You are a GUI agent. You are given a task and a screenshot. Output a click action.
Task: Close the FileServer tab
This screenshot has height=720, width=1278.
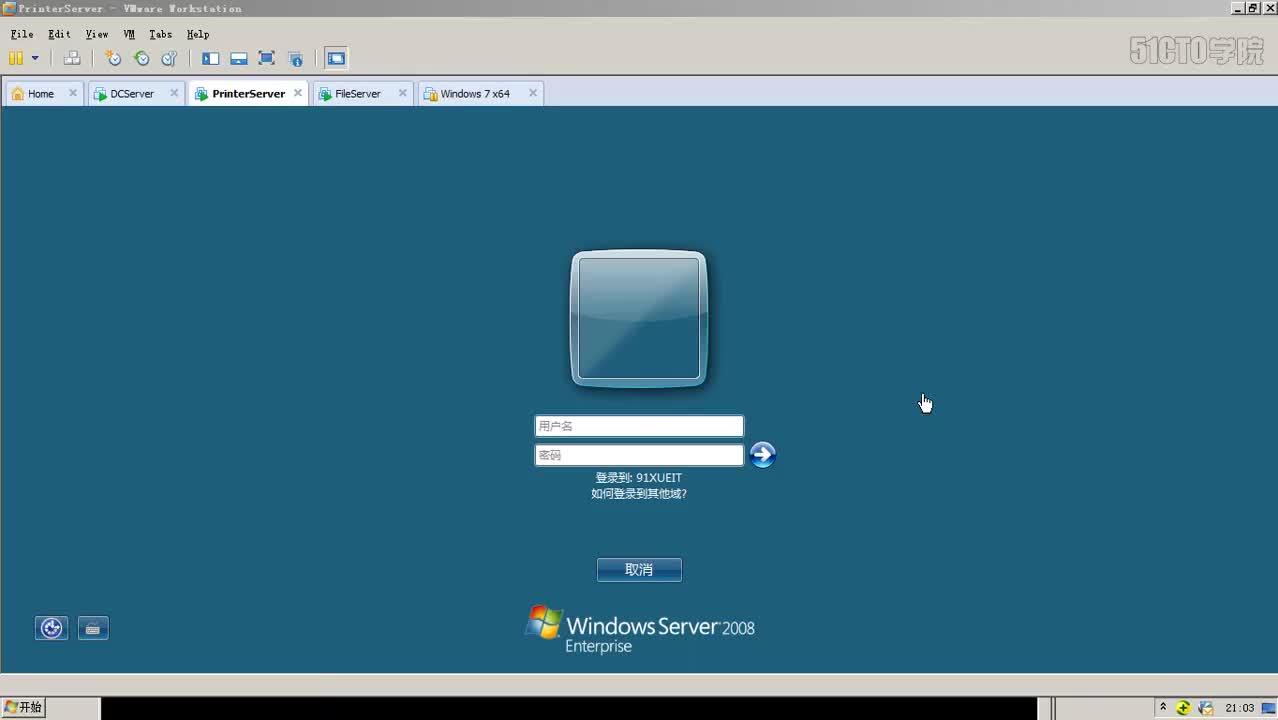[x=403, y=93]
